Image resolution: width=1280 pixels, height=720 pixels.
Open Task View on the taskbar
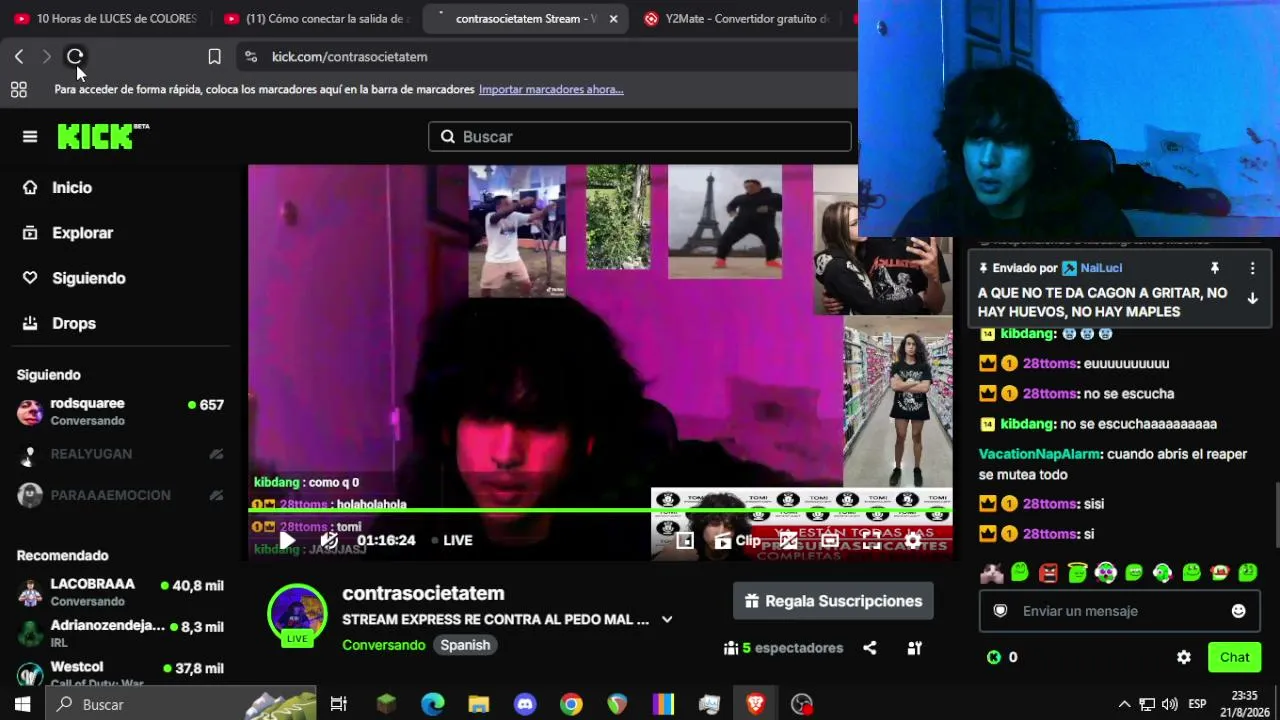[339, 705]
